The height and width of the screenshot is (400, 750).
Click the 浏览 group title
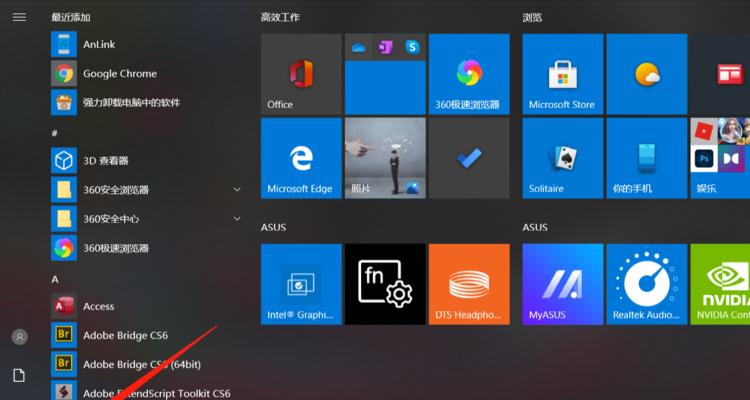[532, 17]
